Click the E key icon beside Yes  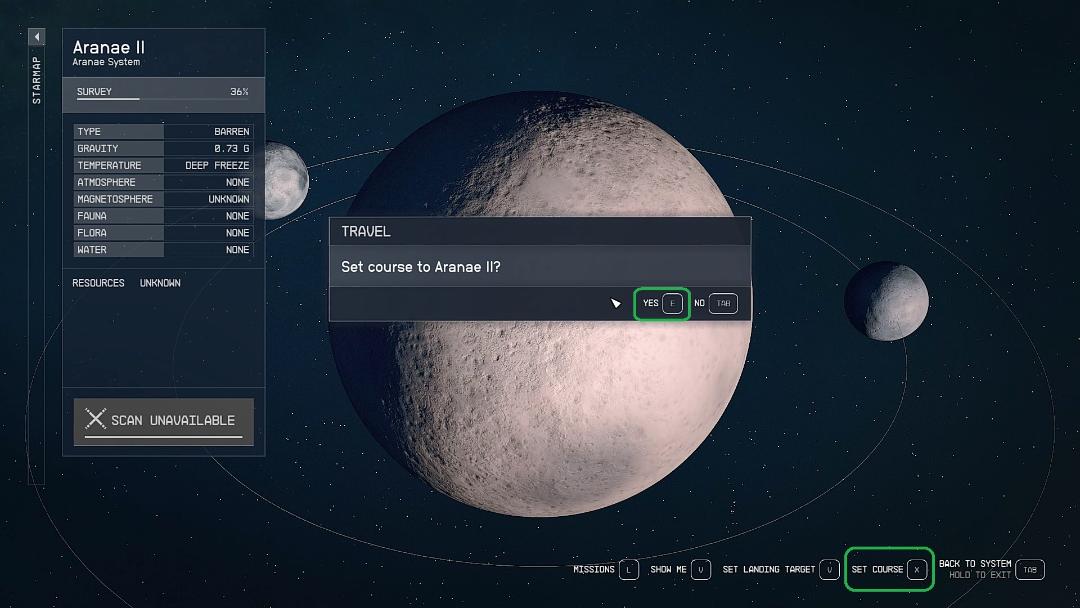[672, 304]
